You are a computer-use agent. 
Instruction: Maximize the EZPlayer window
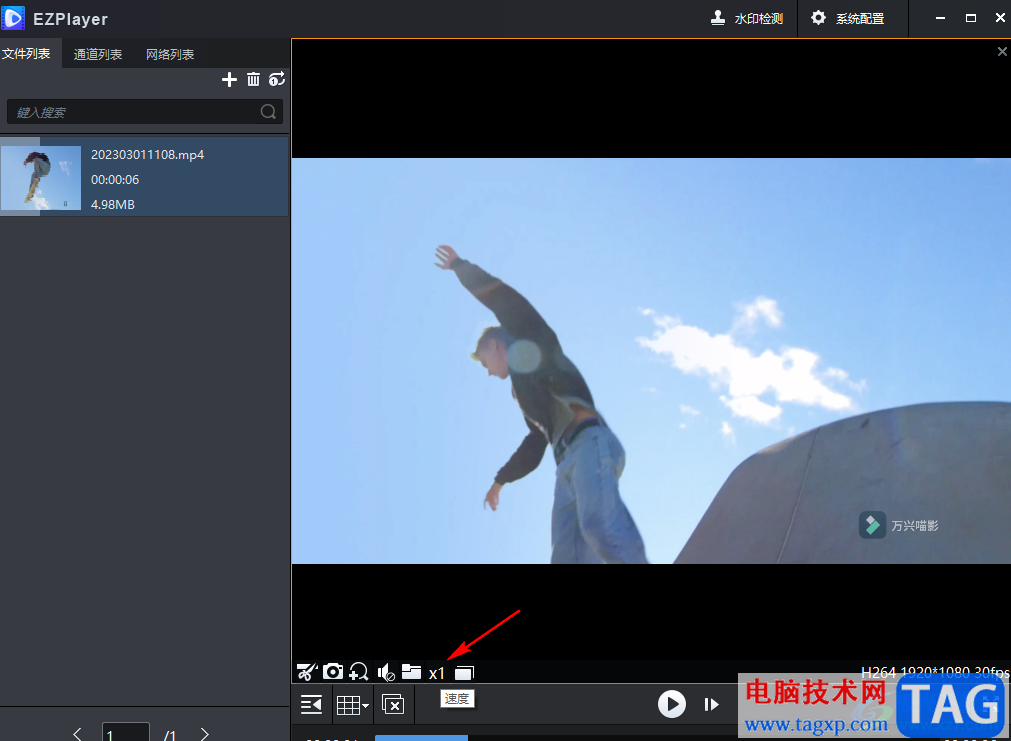coord(971,18)
